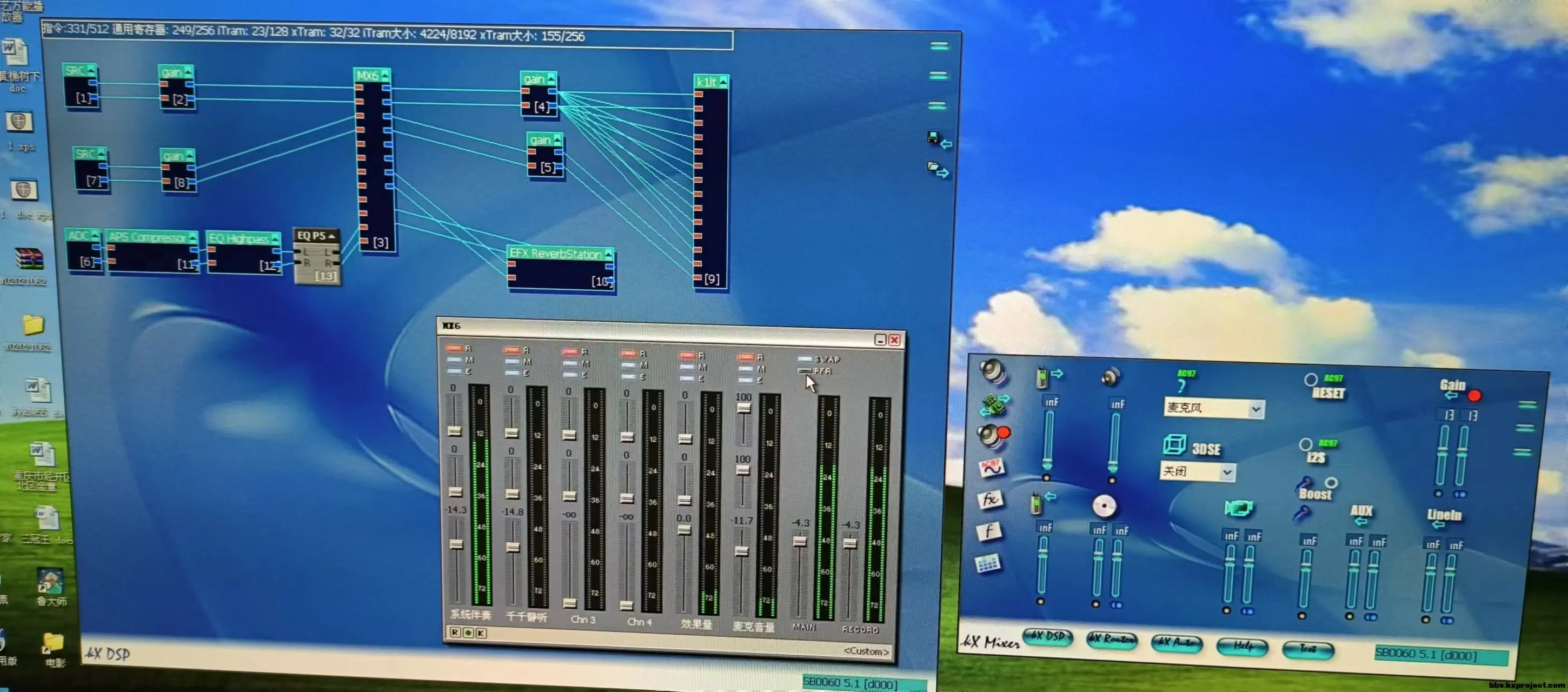Click the MAIN fader handle in MX6
The image size is (1568, 692).
tap(800, 541)
